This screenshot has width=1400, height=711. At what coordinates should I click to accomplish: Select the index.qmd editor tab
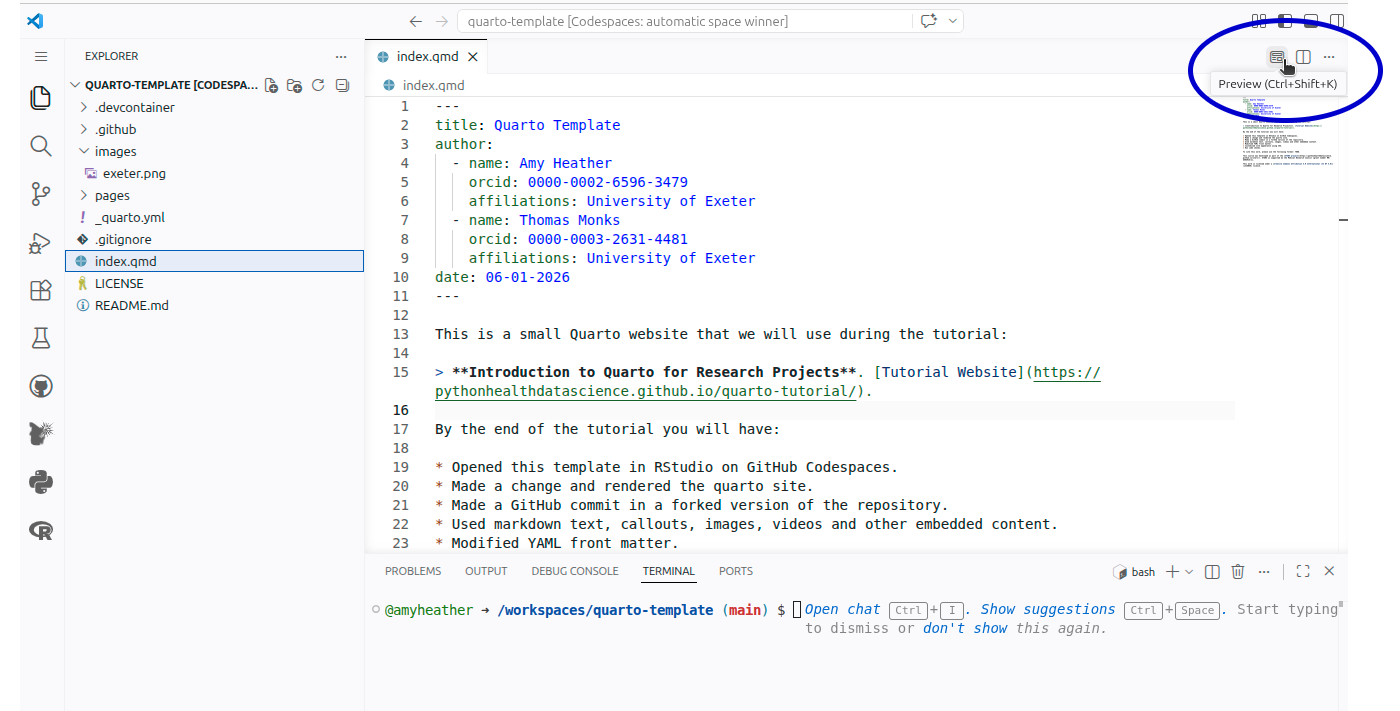(x=427, y=57)
